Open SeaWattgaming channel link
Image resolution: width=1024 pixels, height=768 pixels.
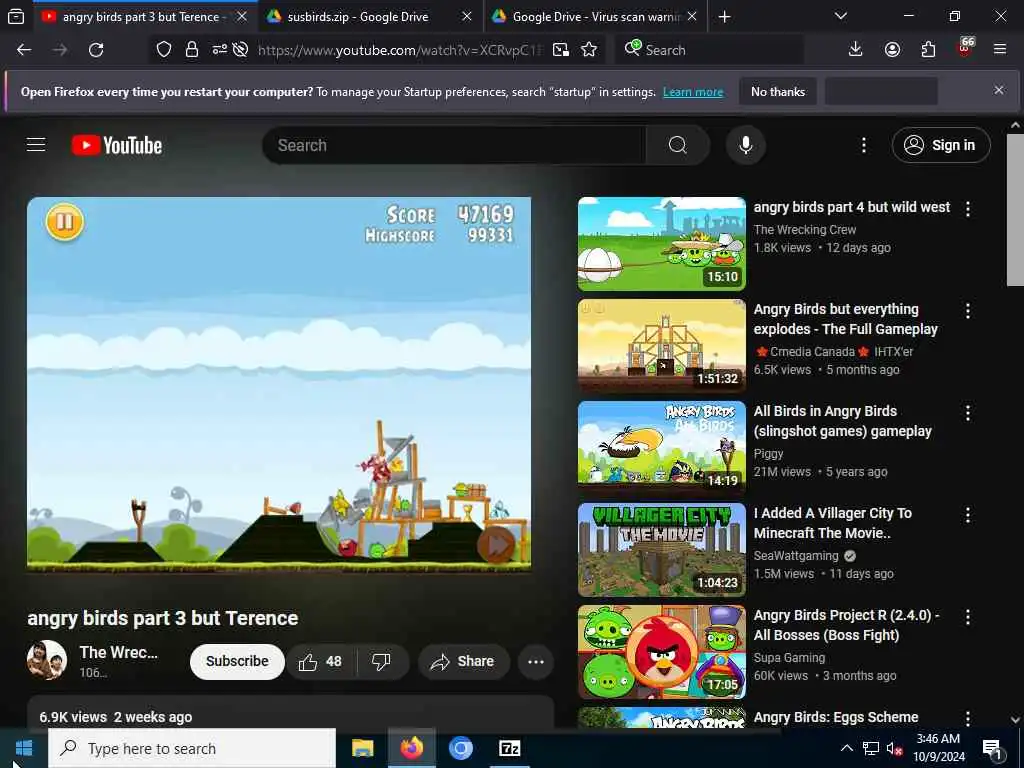click(795, 556)
